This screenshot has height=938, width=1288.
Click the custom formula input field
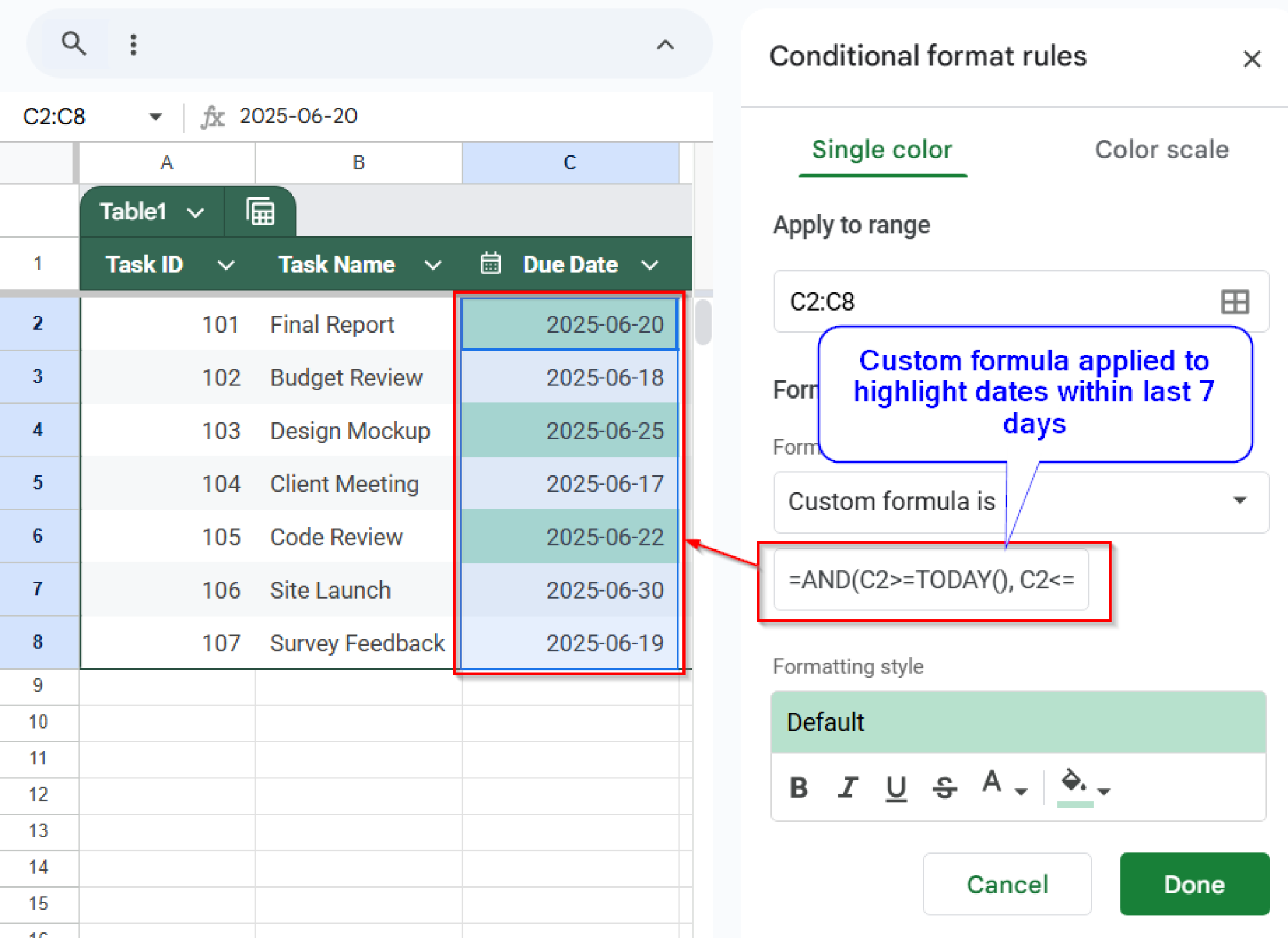931,580
